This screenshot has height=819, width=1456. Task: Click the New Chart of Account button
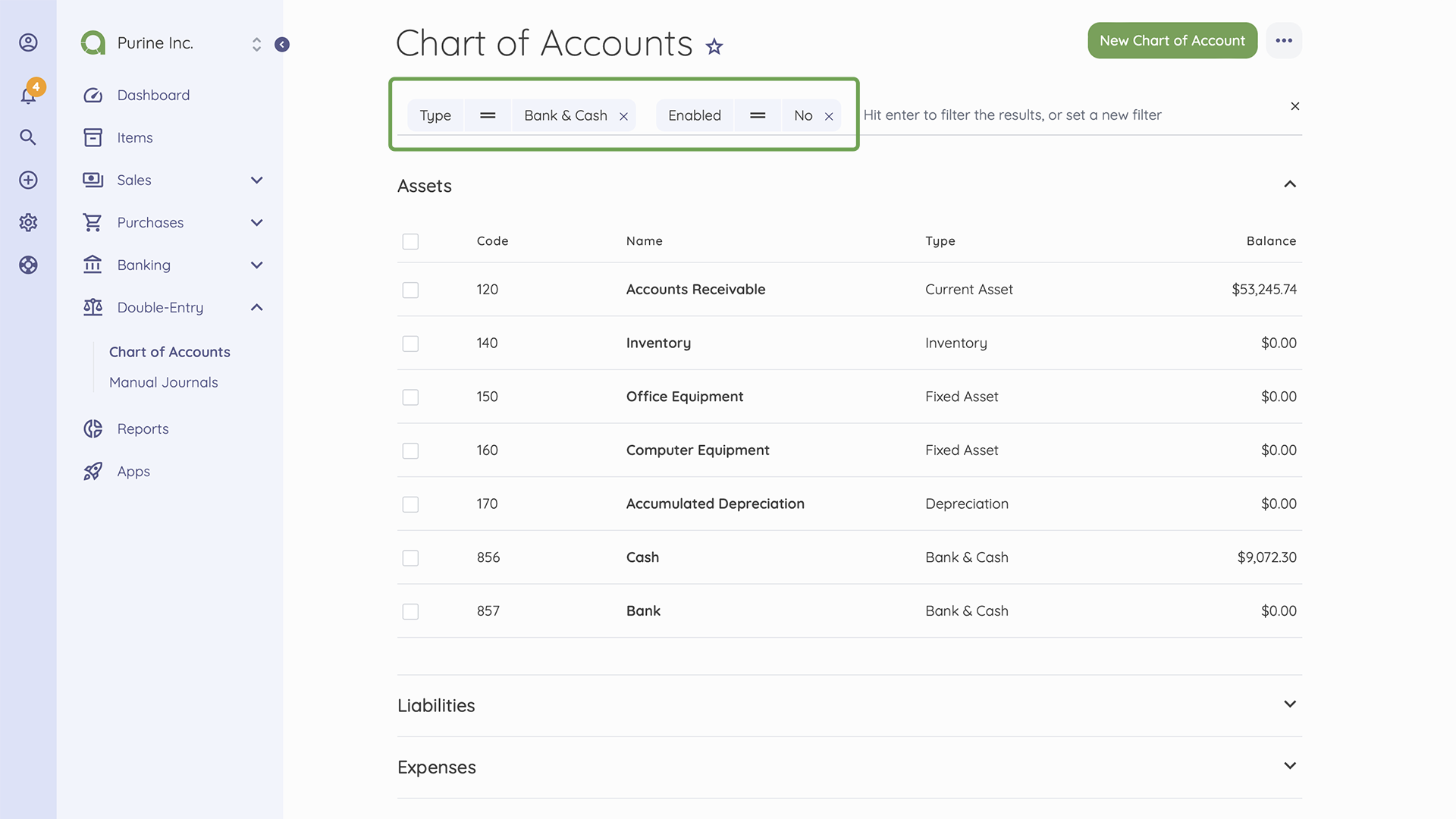pos(1172,40)
